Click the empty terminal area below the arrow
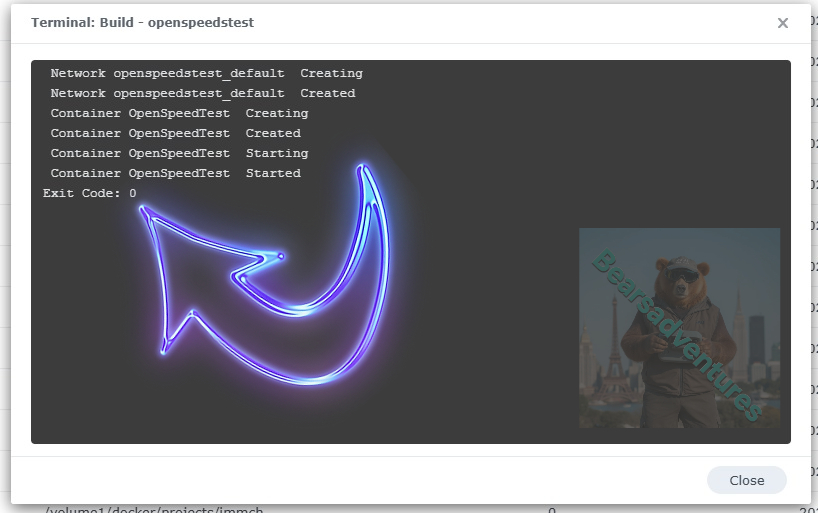The height and width of the screenshot is (513, 818). [300, 415]
